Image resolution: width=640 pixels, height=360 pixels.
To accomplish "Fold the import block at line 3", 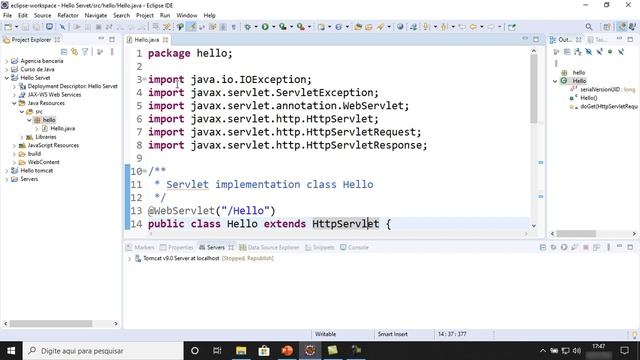I will point(144,79).
